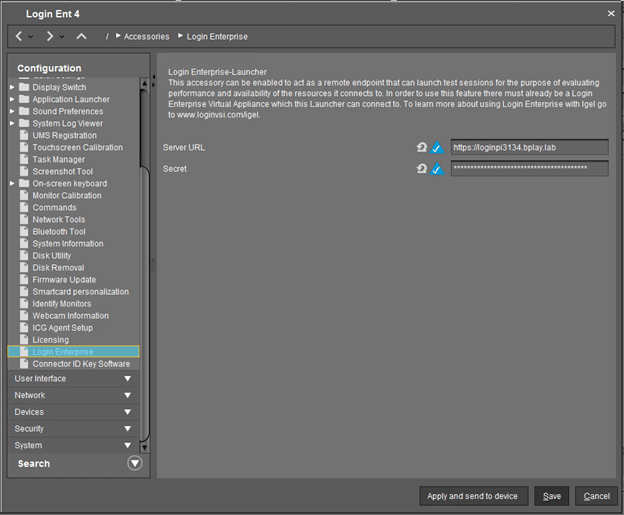Expand the Display Switch folder
Viewport: 624px width, 515px height.
point(12,87)
